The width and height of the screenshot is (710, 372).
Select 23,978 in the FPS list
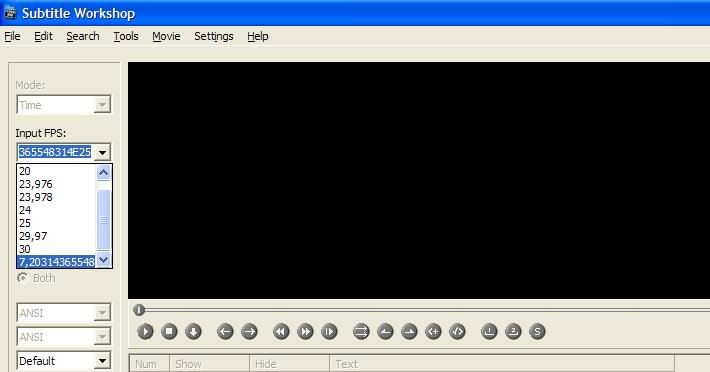pos(57,197)
